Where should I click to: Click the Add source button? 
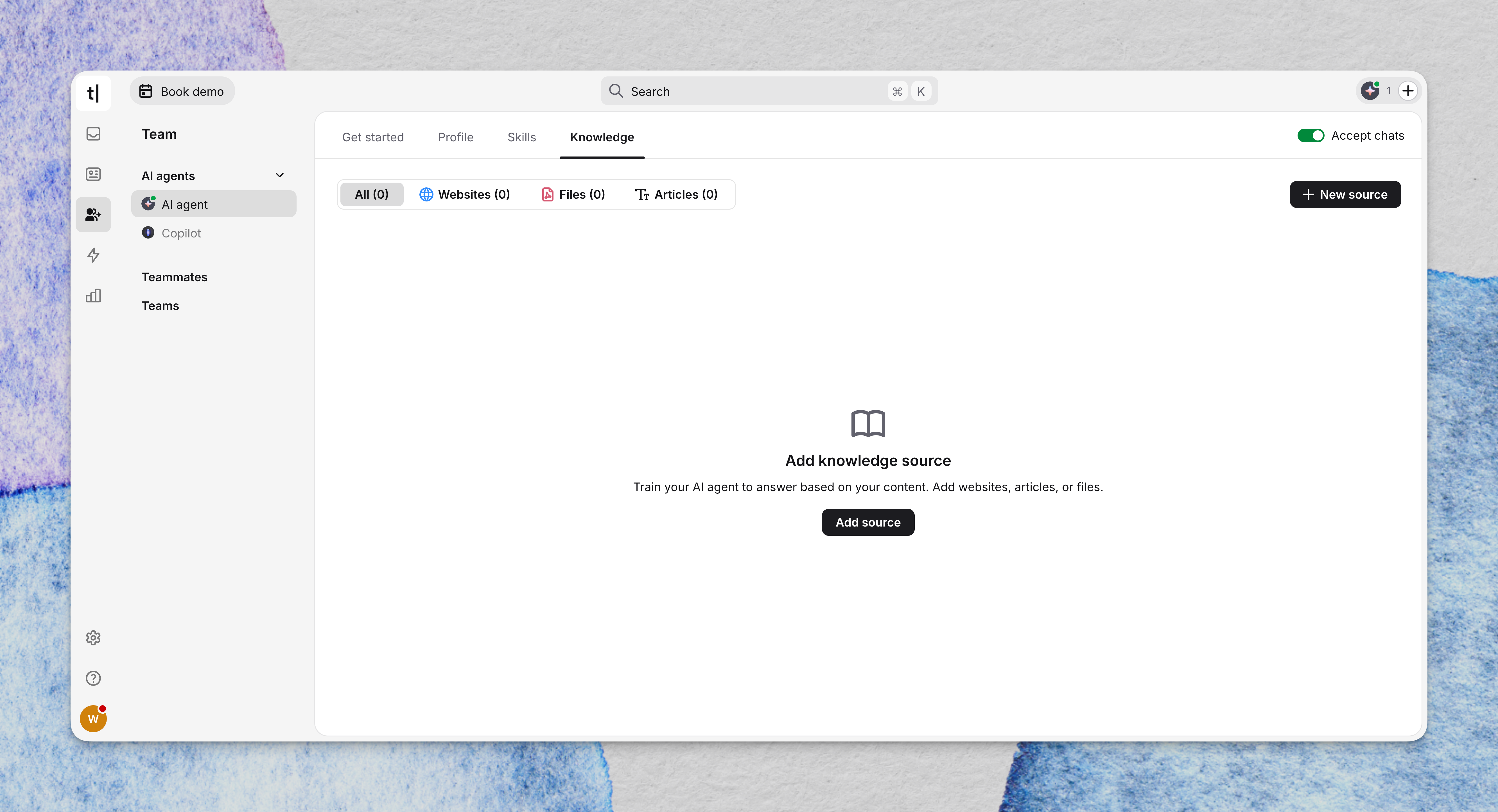click(x=868, y=523)
